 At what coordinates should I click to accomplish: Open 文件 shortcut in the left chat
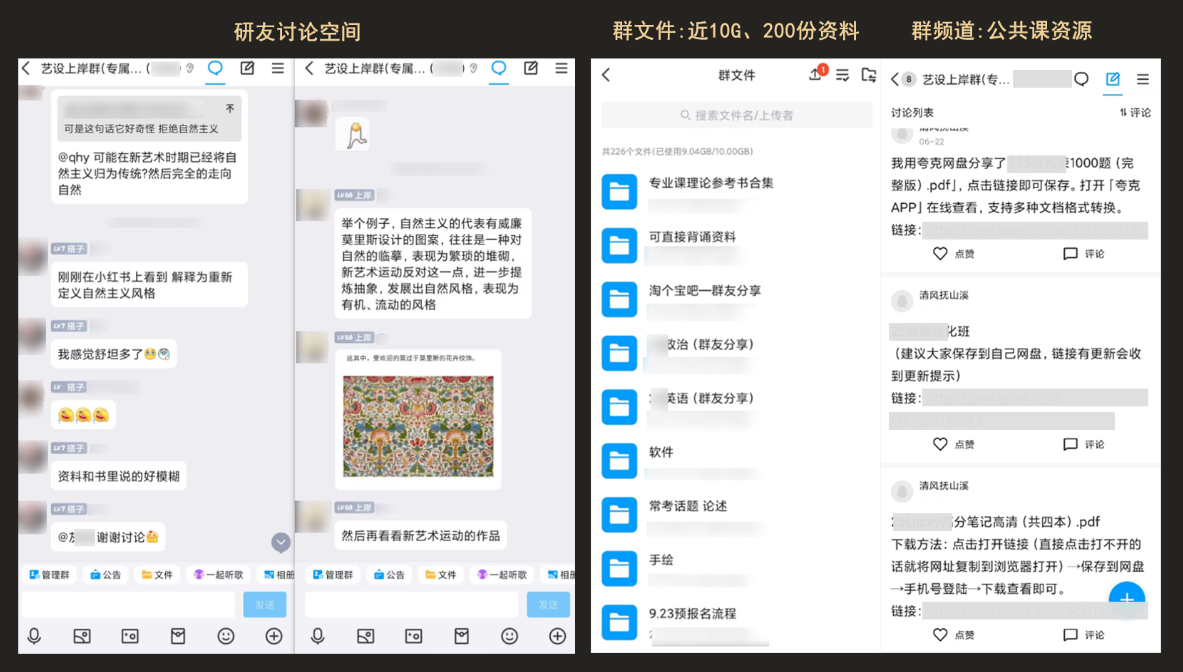coord(157,575)
